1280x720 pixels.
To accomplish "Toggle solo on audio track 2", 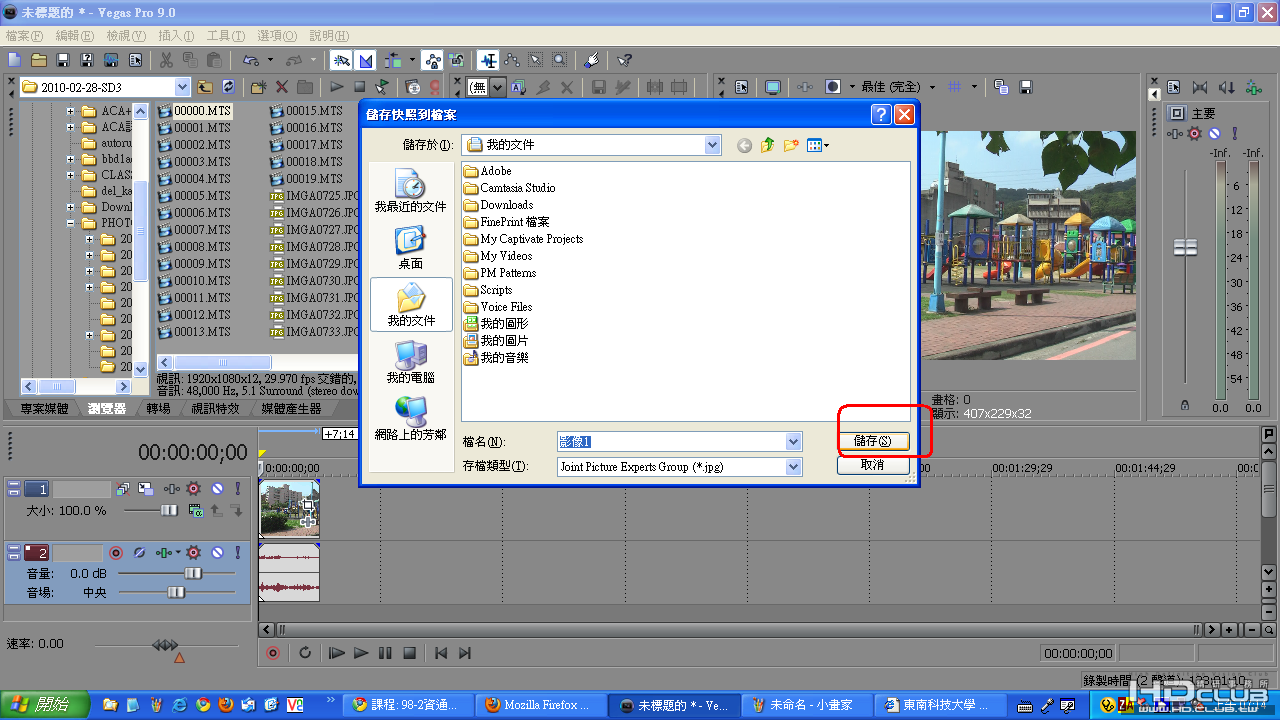I will pyautogui.click(x=237, y=552).
